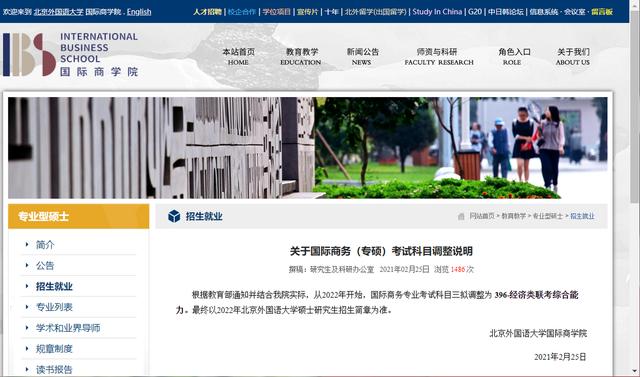Open the 北京外国语大学 link in top bar
This screenshot has width=640, height=377.
point(58,12)
